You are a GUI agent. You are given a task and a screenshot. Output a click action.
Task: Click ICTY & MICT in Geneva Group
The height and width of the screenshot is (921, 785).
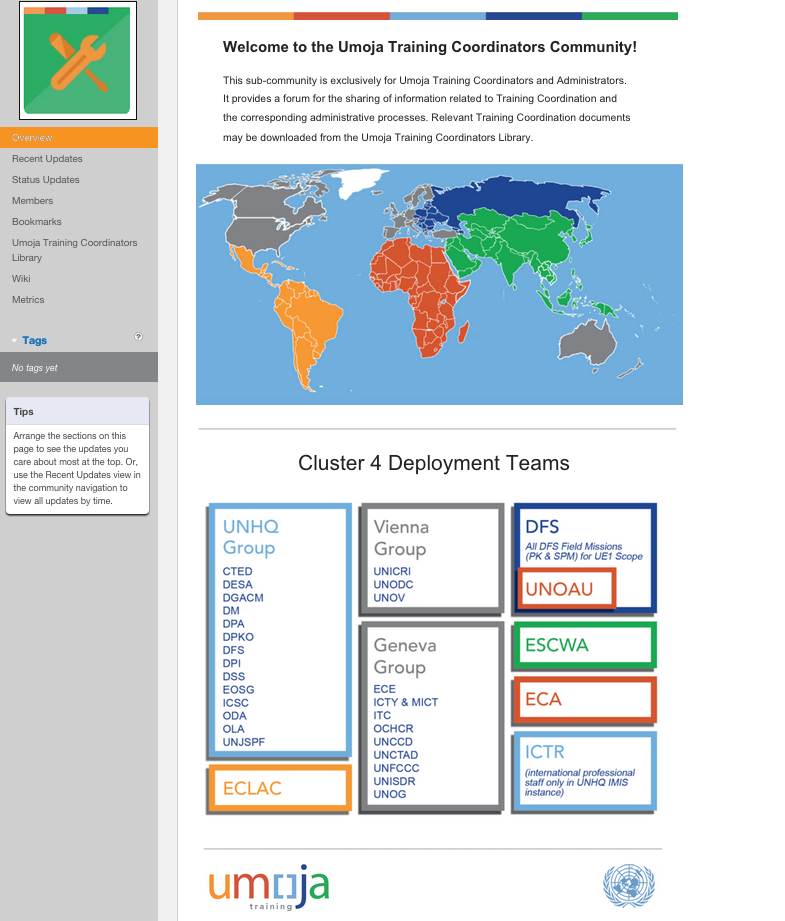click(405, 702)
